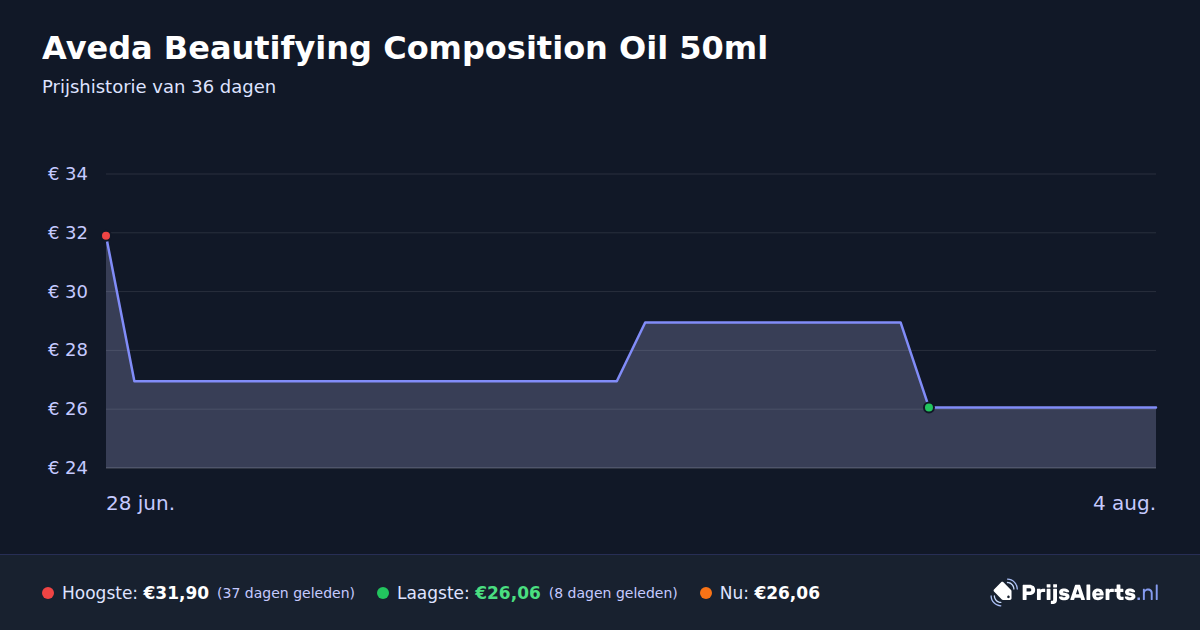Click the Aveda Beautifying Composition Oil title

[405, 48]
